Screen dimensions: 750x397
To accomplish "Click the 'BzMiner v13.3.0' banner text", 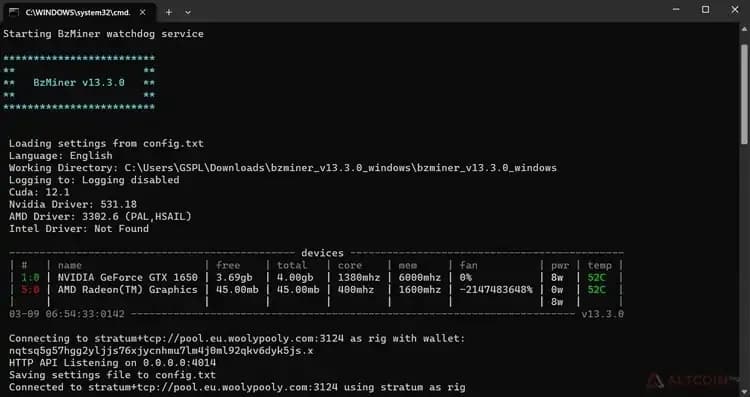I will coord(79,82).
